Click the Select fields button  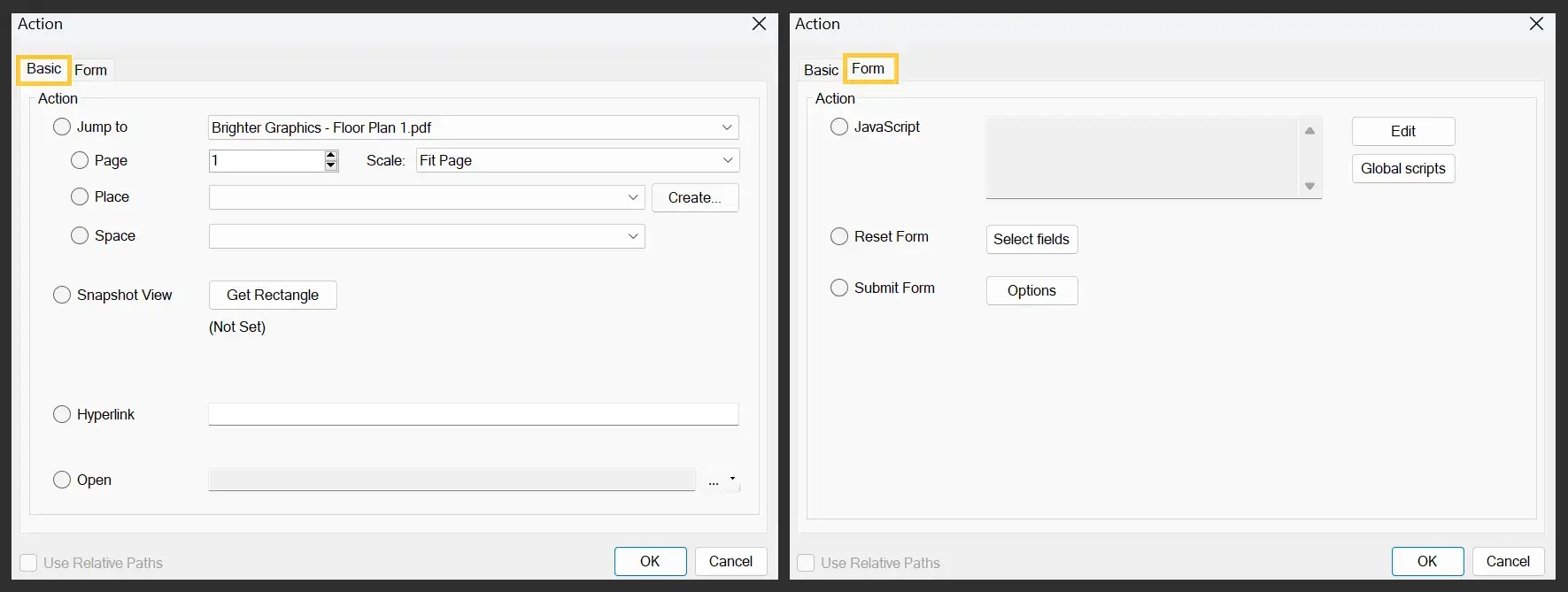point(1031,239)
